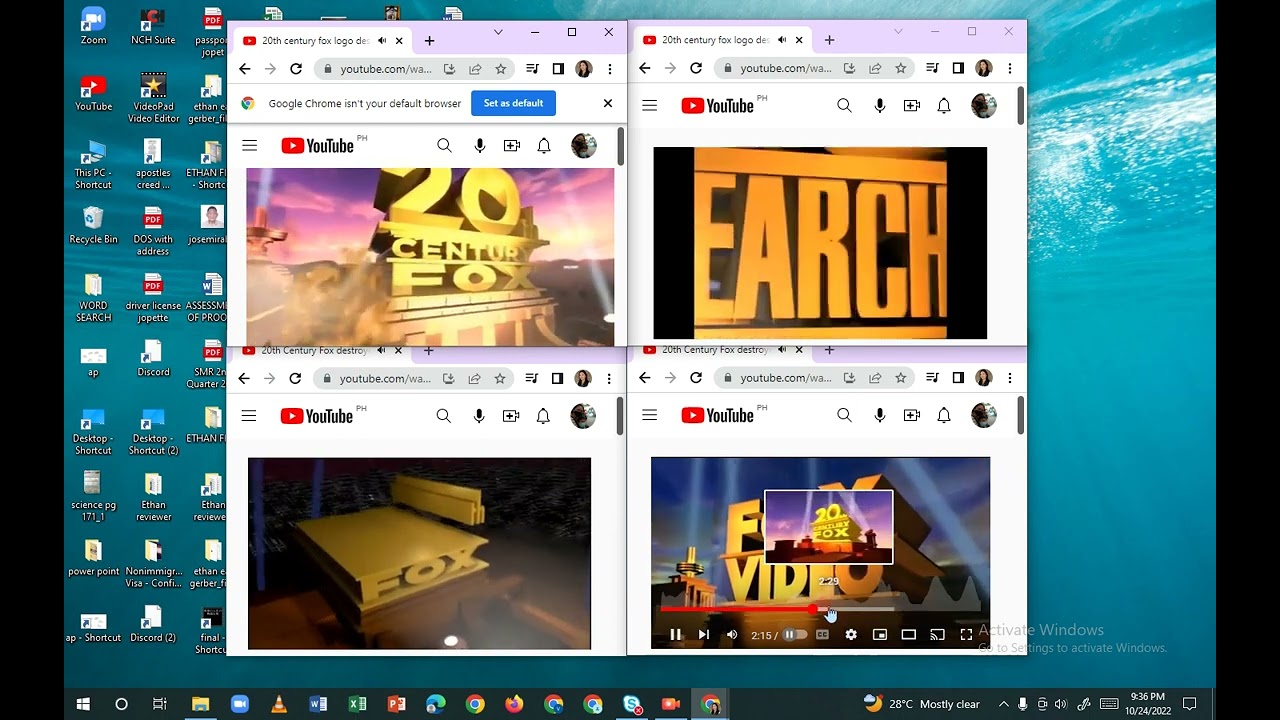The width and height of the screenshot is (1280, 720).
Task: Open the video player settings gear
Action: (851, 634)
